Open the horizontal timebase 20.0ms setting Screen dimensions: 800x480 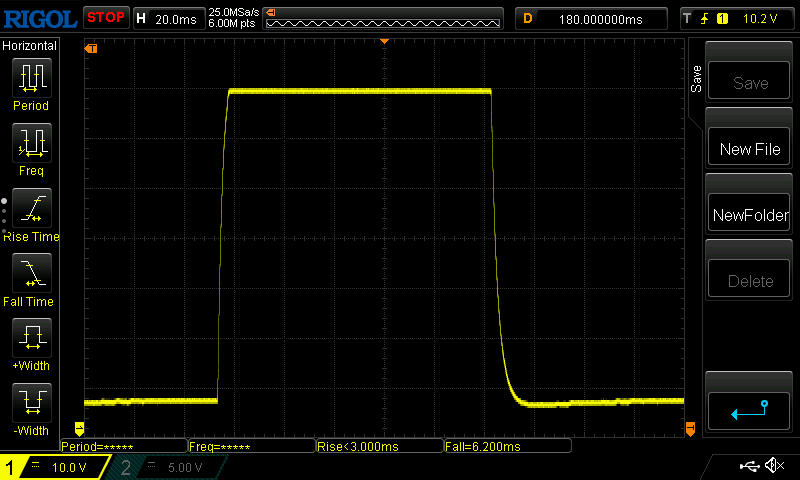tap(168, 18)
